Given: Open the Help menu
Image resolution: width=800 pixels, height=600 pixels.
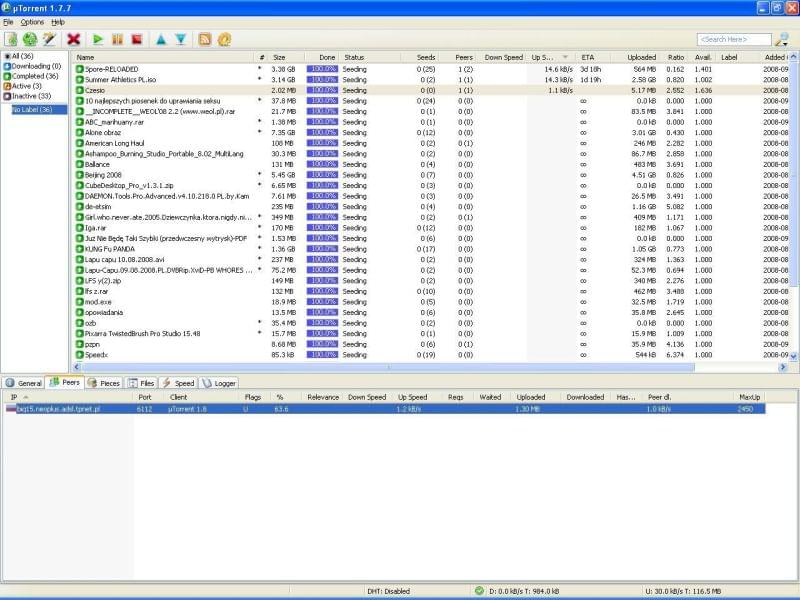Looking at the screenshot, I should (x=58, y=22).
